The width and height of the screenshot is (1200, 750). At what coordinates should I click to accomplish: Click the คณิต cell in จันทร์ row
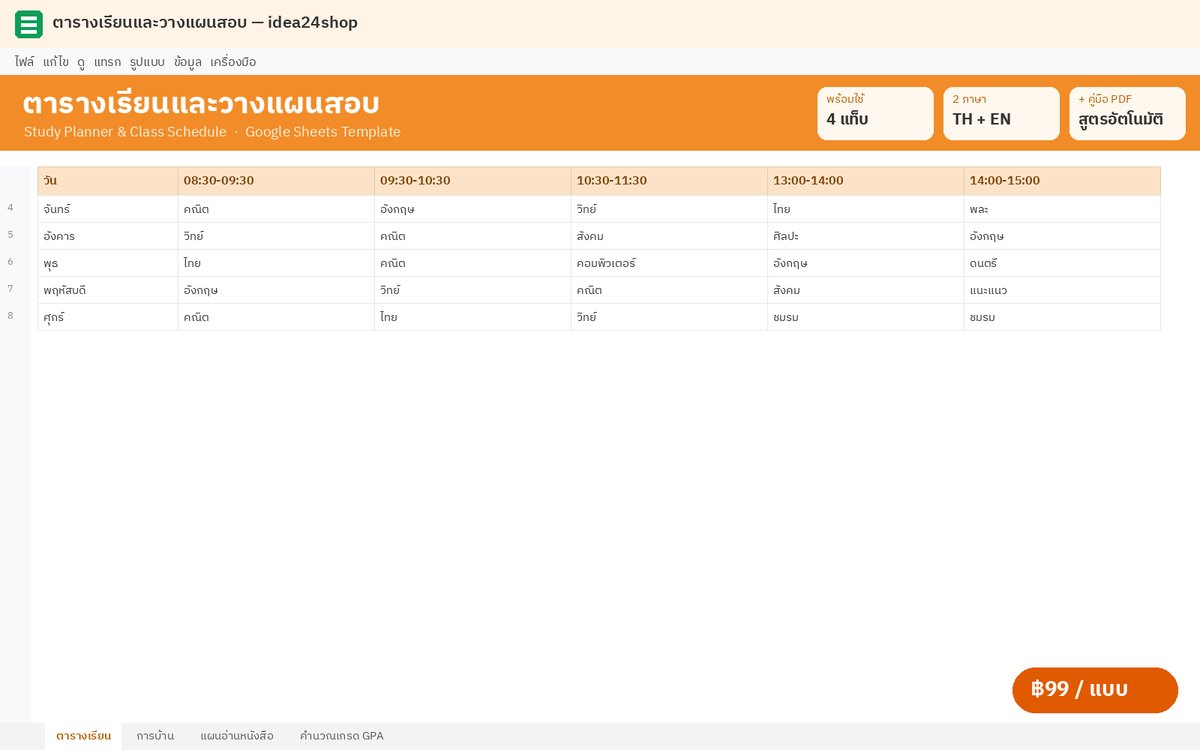(x=276, y=209)
